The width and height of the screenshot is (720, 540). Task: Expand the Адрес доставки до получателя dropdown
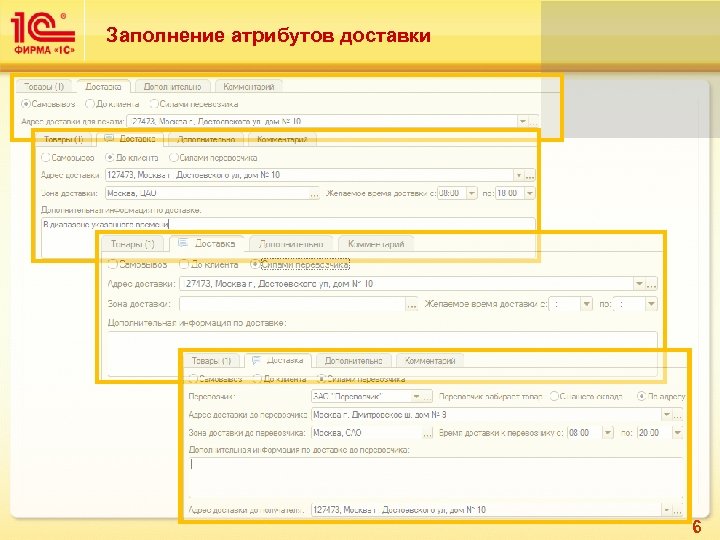pos(667,510)
